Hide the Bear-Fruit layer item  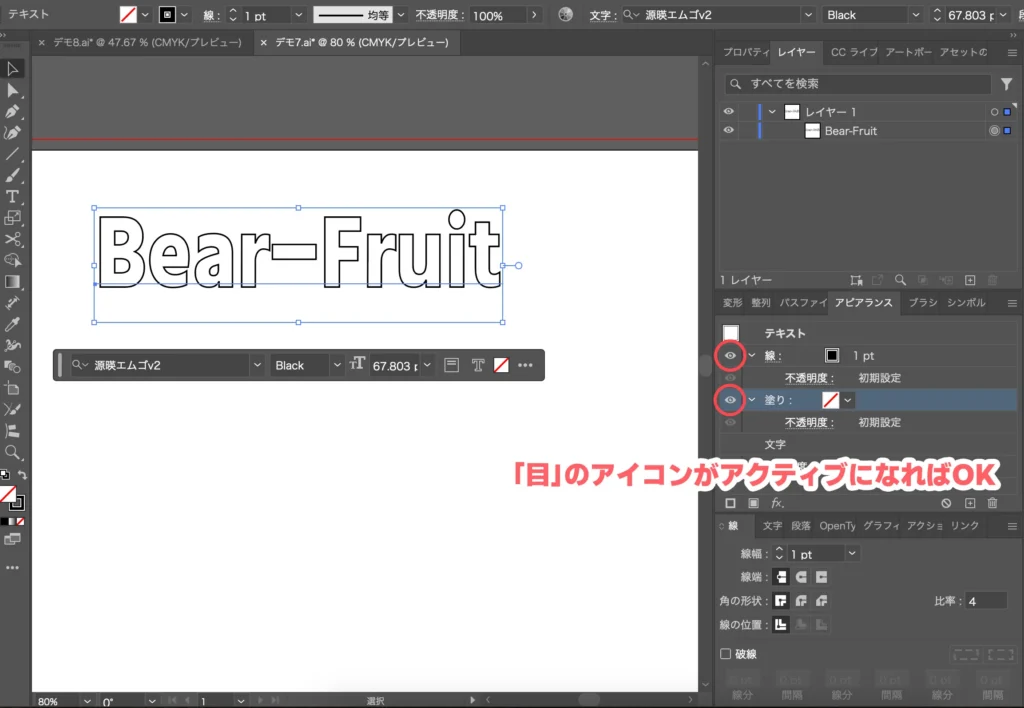point(729,131)
